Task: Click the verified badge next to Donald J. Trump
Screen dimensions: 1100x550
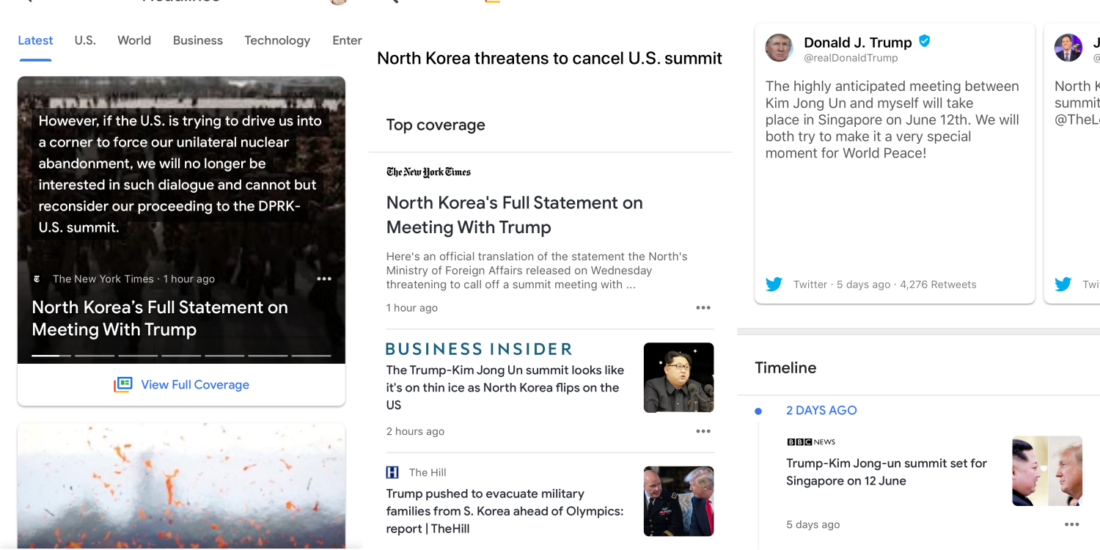Action: tap(925, 41)
